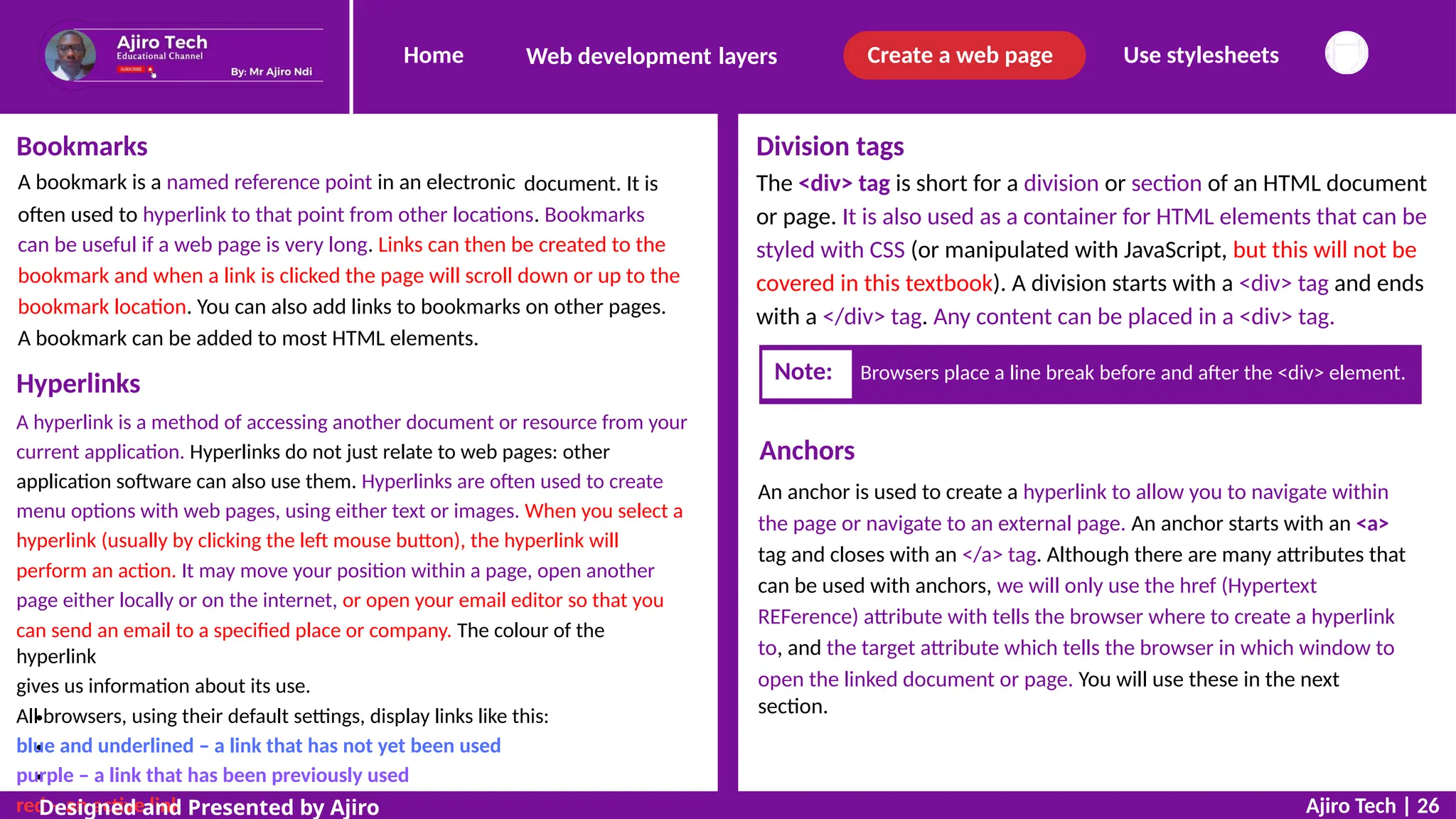Click the bold <div> tag text
Screen dimensions: 1456x819
tap(844, 183)
